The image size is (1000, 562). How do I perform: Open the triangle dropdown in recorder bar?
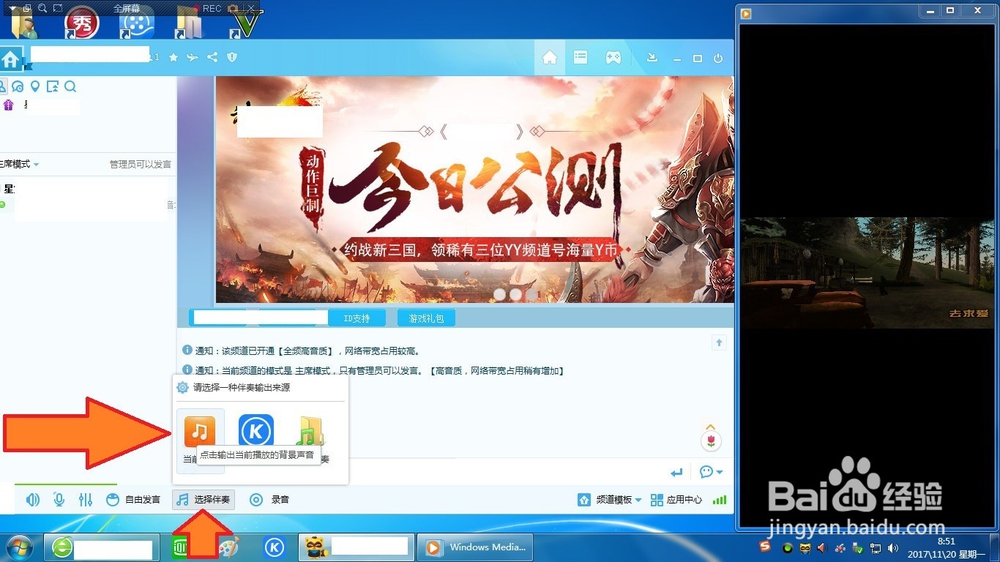pyautogui.click(x=12, y=8)
